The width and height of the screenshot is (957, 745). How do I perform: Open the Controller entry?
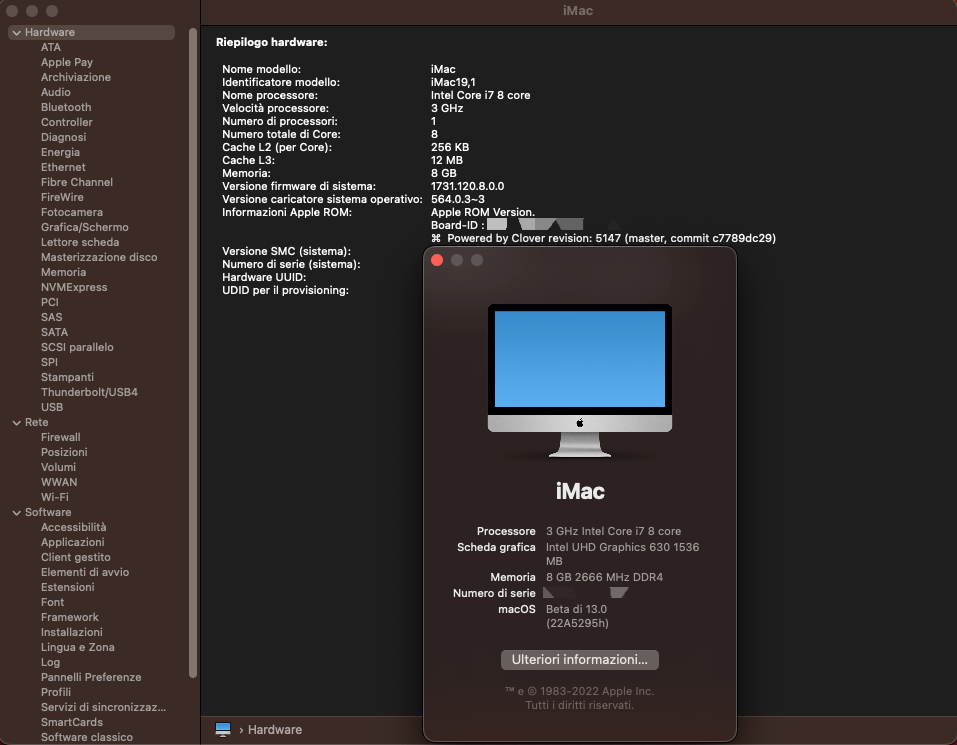[x=67, y=122]
